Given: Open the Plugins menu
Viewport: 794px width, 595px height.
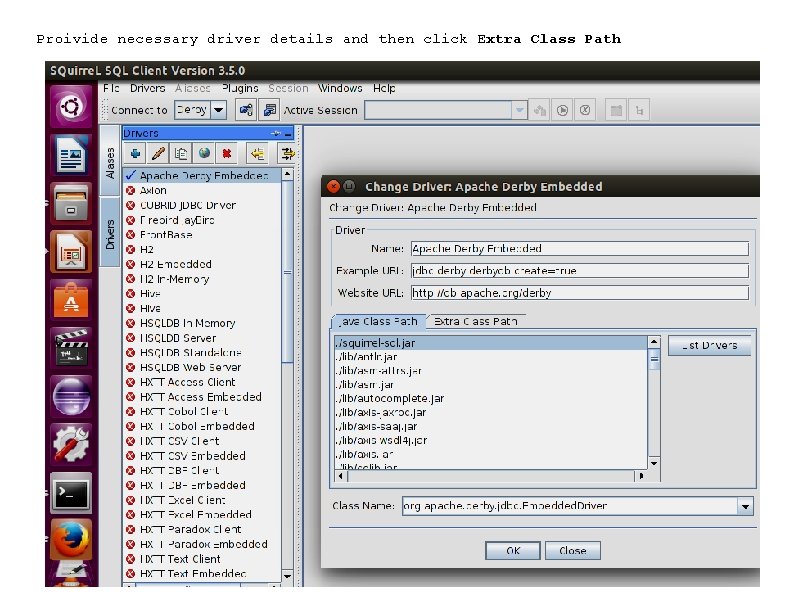Looking at the screenshot, I should coord(240,88).
